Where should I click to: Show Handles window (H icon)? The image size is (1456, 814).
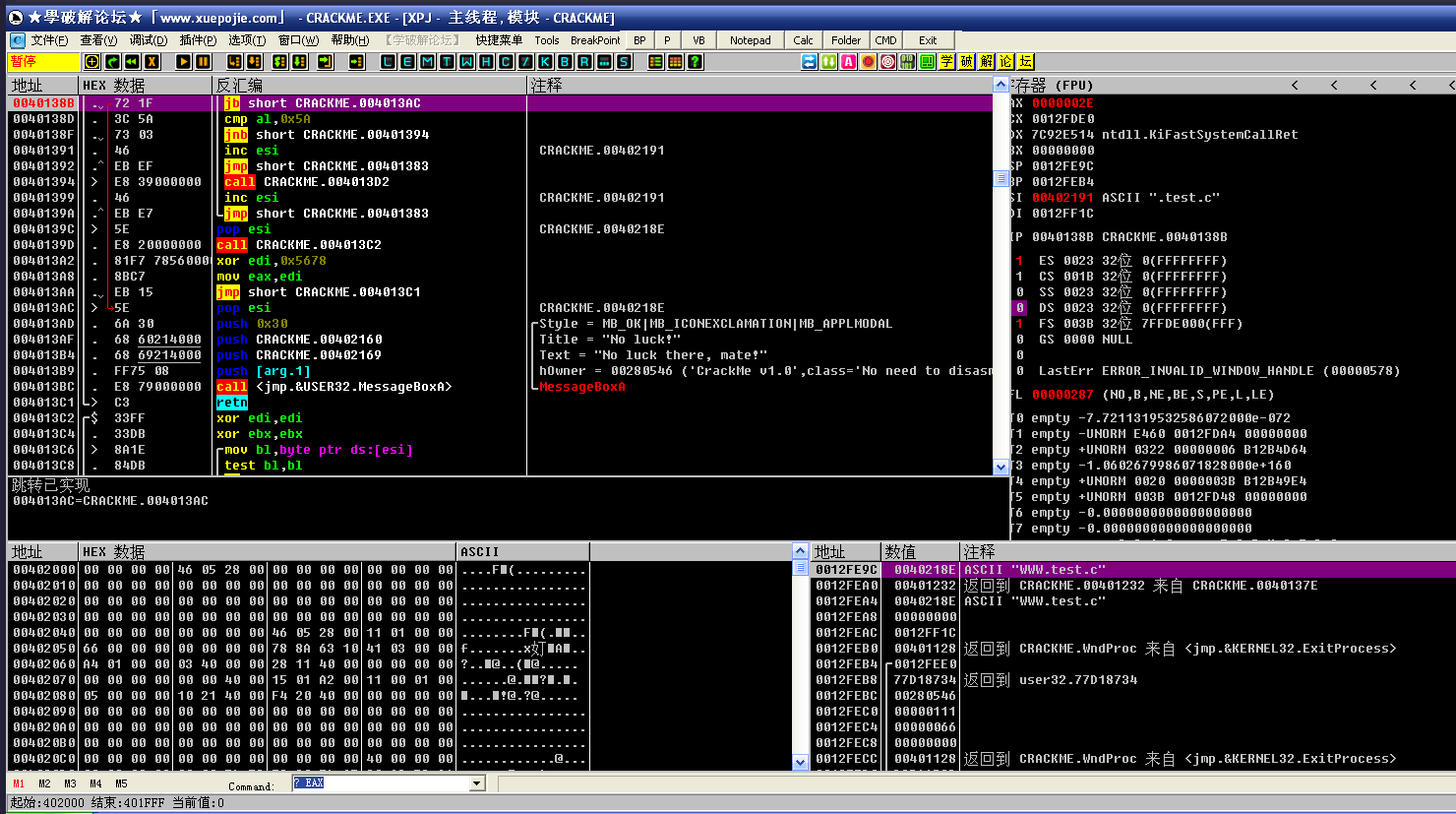(486, 62)
